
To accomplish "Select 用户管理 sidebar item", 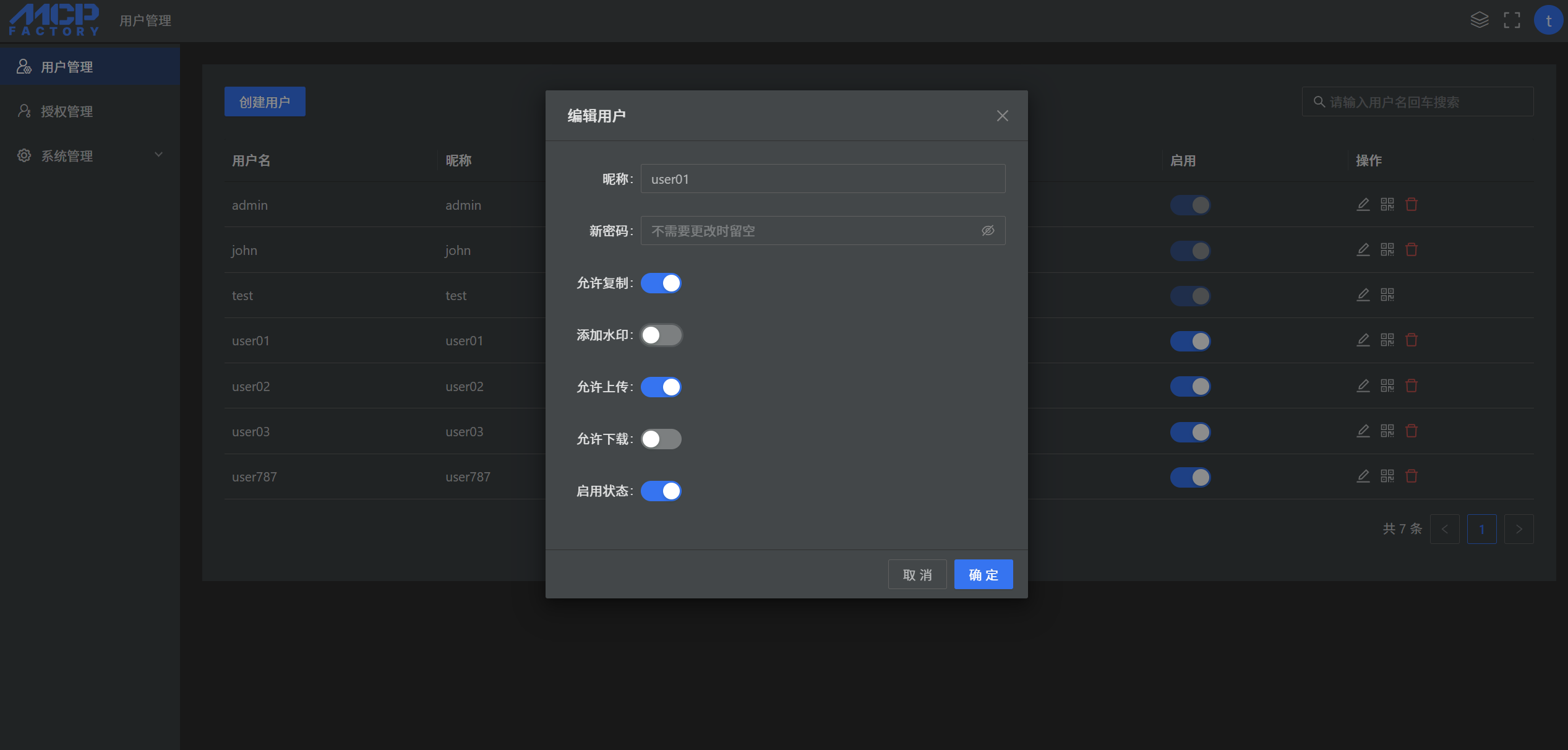I will pyautogui.click(x=67, y=67).
